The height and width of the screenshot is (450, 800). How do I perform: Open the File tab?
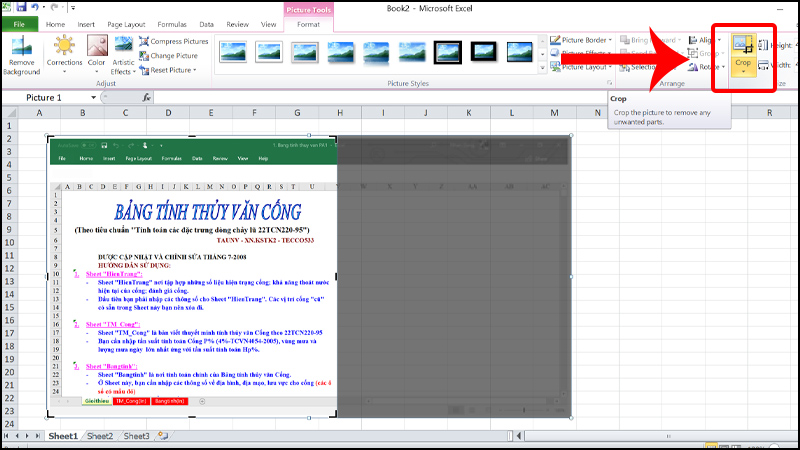[20, 23]
